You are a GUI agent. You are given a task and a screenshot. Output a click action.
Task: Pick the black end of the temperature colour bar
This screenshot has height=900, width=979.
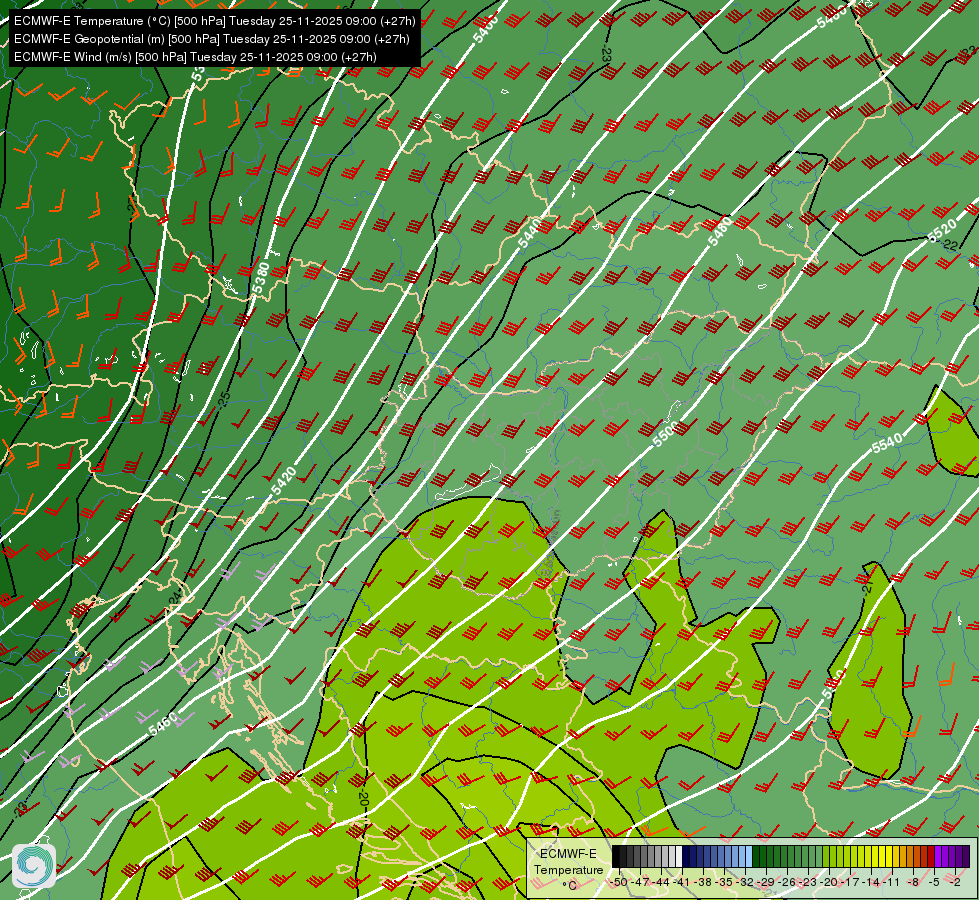tap(616, 856)
